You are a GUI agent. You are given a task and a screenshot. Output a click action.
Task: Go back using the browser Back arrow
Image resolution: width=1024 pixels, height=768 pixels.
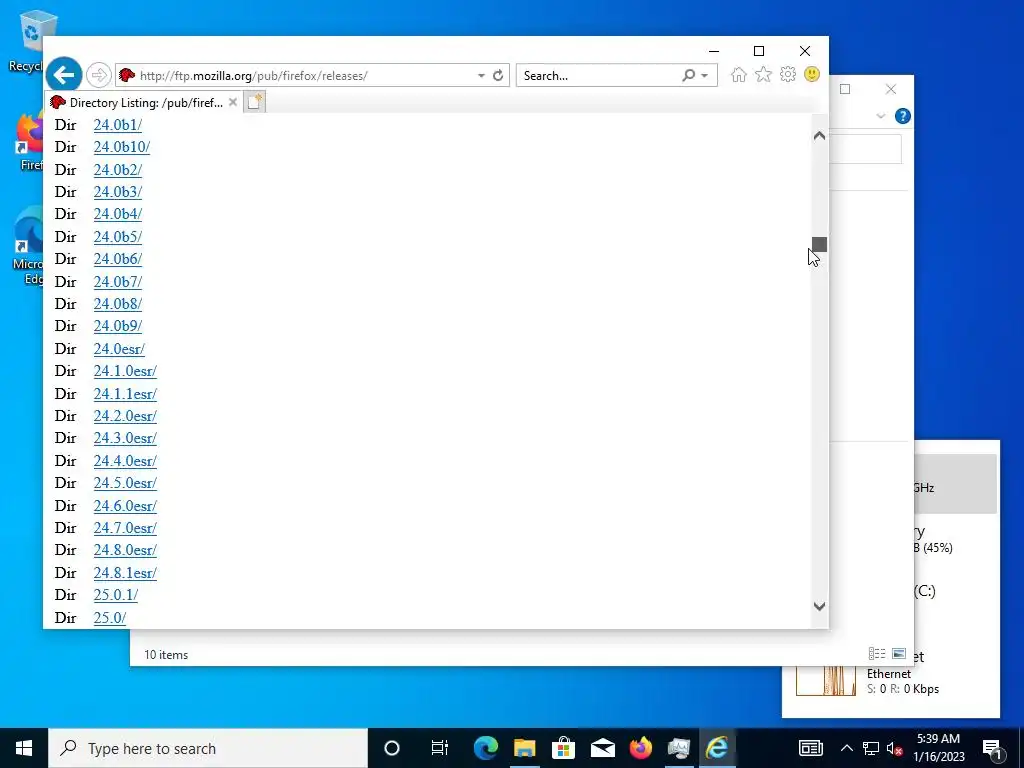(x=64, y=75)
